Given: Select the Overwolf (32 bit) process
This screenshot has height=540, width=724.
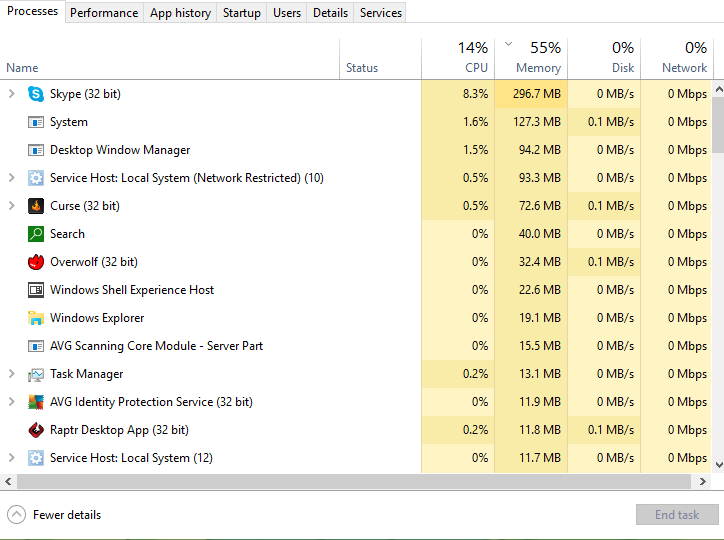Looking at the screenshot, I should click(x=94, y=262).
